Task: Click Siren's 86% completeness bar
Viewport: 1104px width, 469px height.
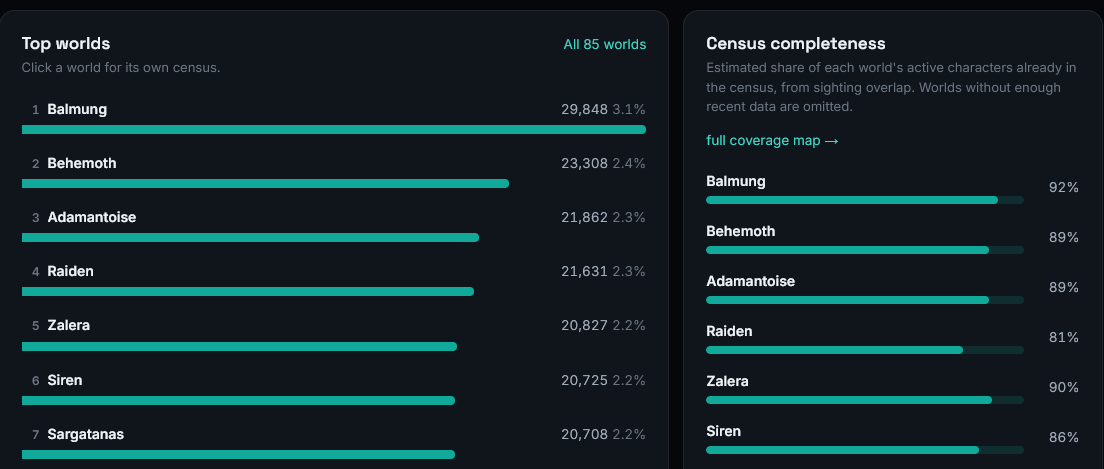Action: coord(865,450)
